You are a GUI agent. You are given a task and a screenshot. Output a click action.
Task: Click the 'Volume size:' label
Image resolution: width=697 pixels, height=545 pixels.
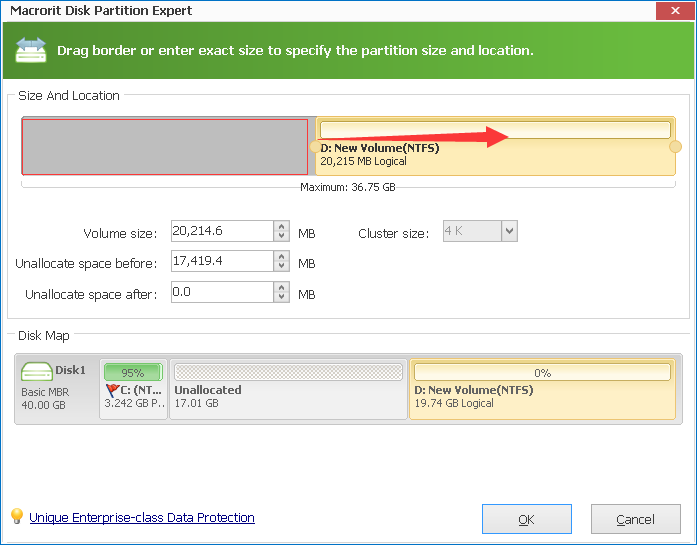(120, 233)
